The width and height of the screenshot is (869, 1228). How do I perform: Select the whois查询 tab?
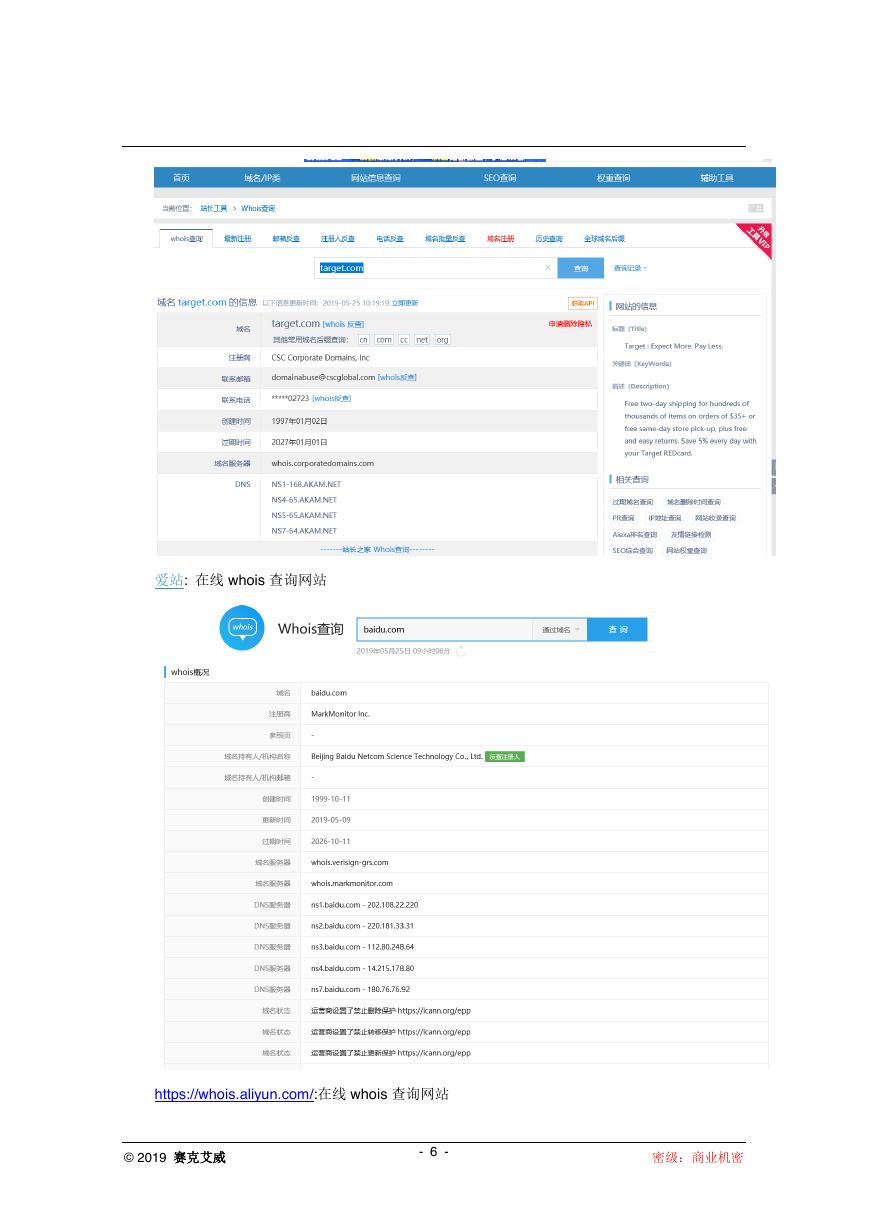tap(186, 239)
